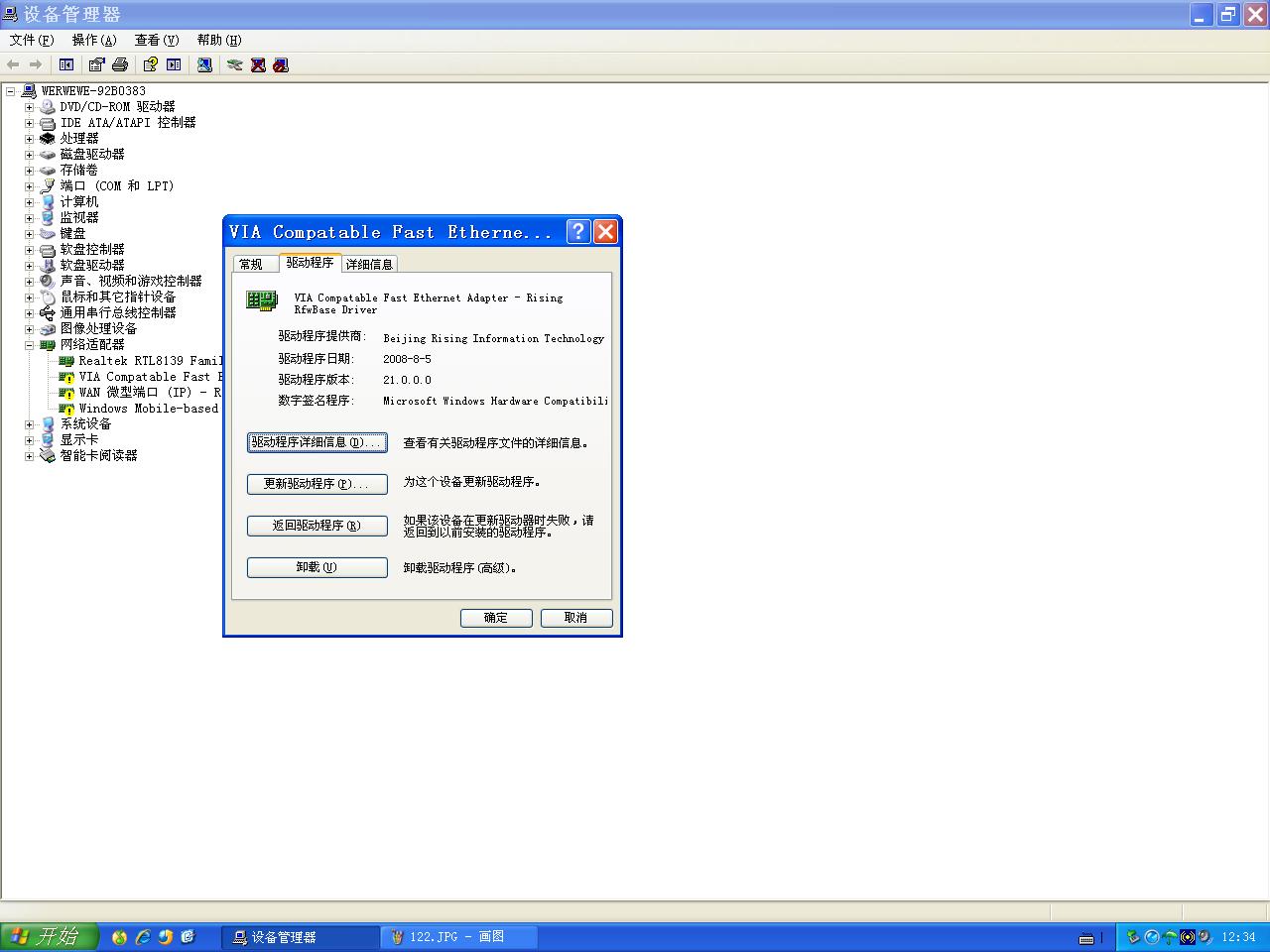Click the warning adapter icon for Windows Mobile-based
1270x952 pixels.
66,409
